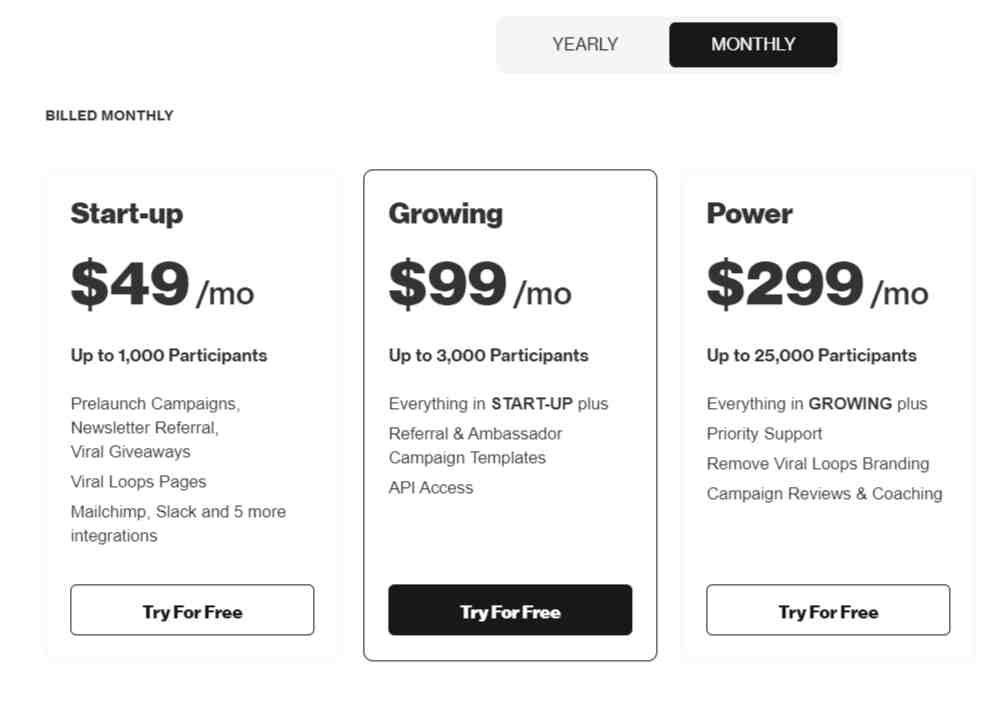Click Try For Free under Growing plan

pos(510,610)
